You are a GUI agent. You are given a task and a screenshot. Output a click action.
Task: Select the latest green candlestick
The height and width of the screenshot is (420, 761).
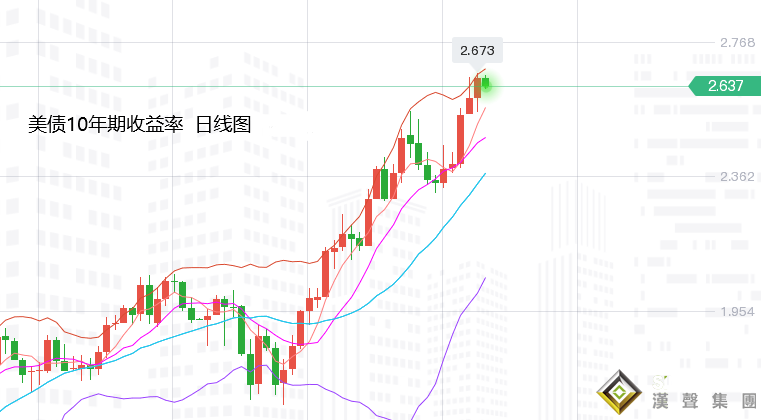[x=486, y=84]
